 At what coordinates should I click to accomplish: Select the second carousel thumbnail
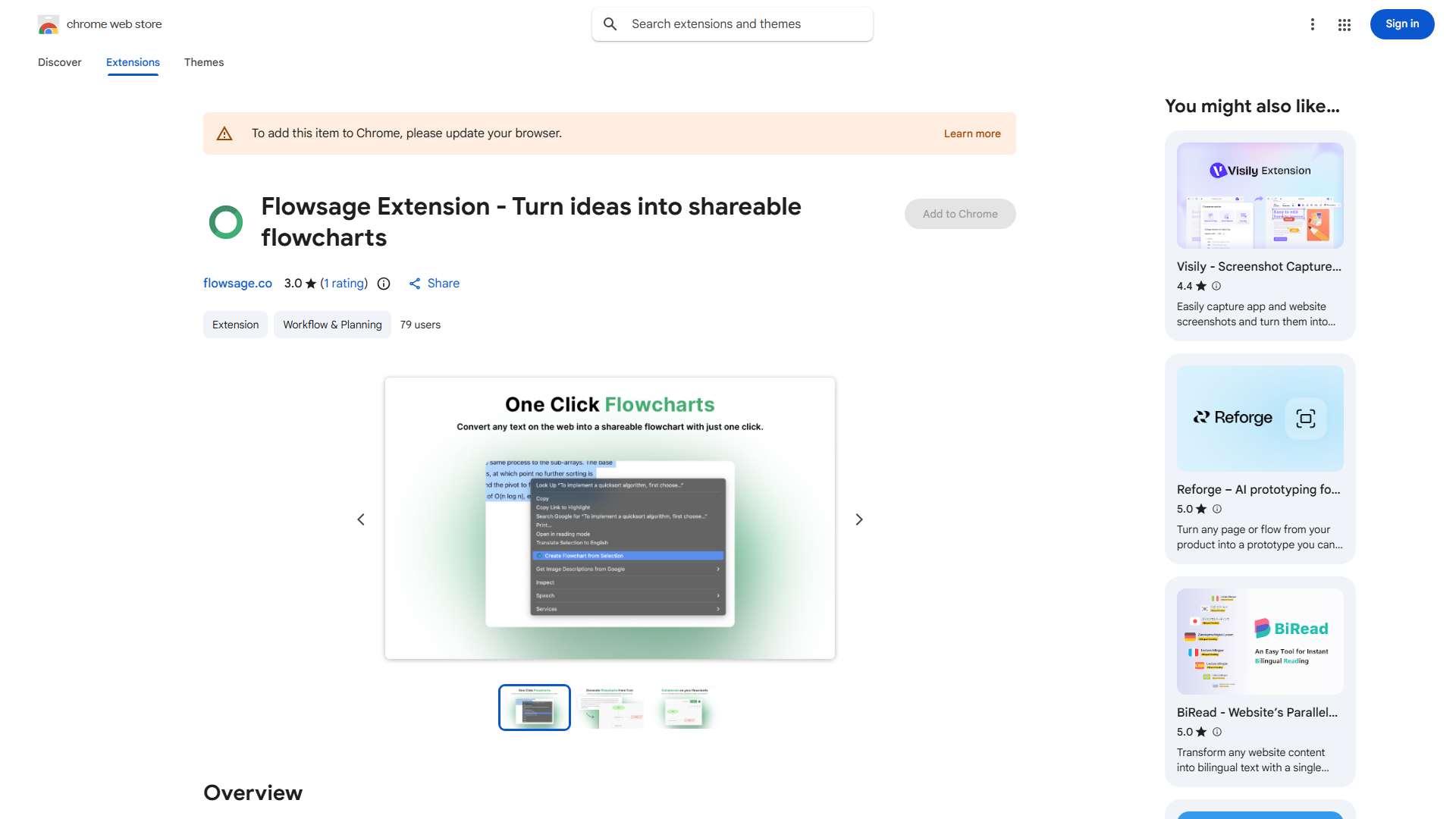pos(610,707)
